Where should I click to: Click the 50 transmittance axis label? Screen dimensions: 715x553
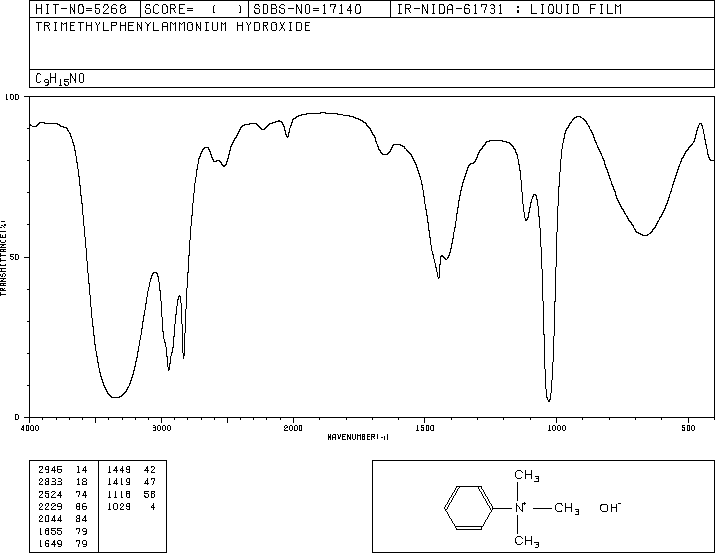16,257
